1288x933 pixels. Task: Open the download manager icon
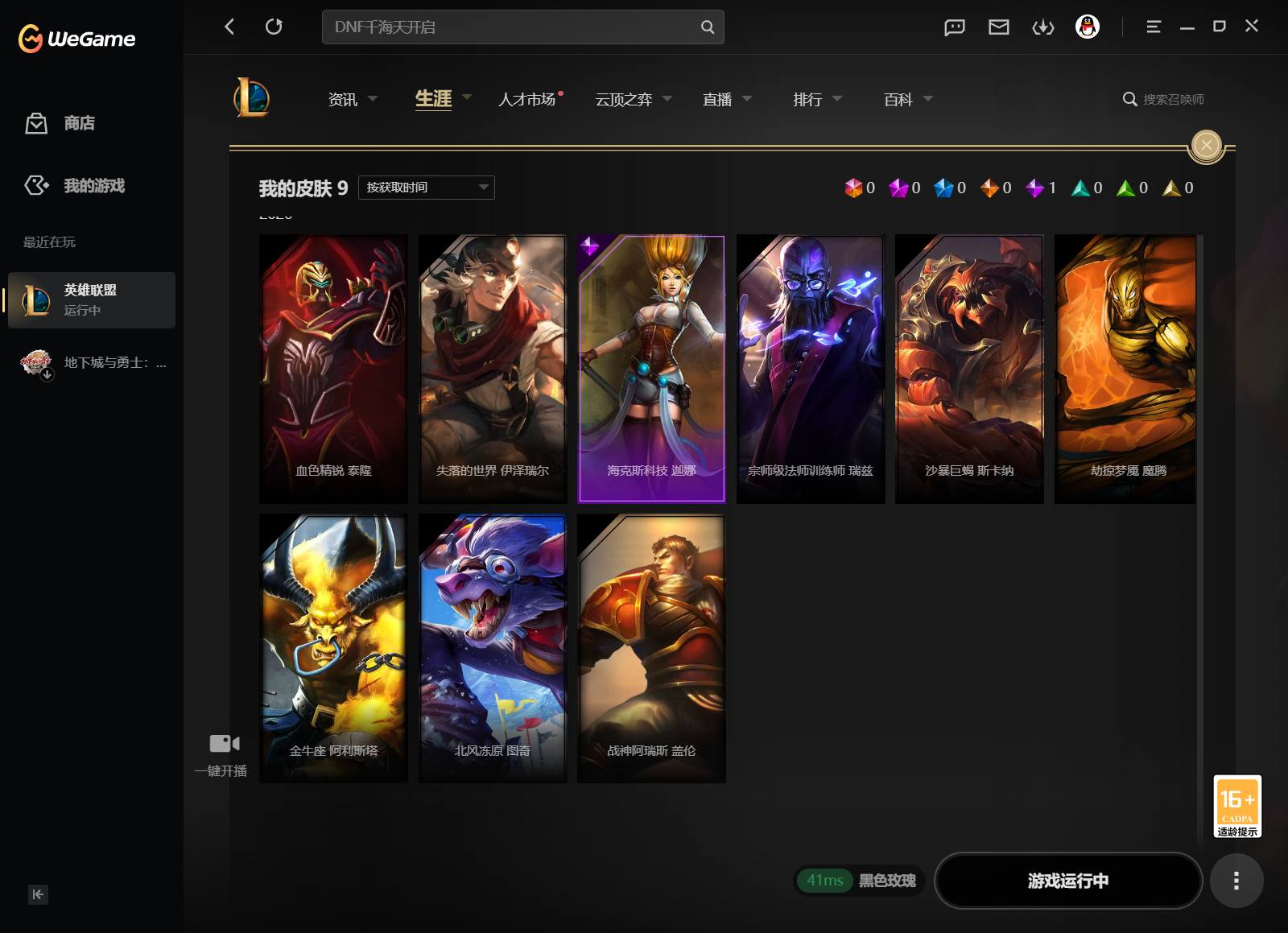click(x=1042, y=27)
